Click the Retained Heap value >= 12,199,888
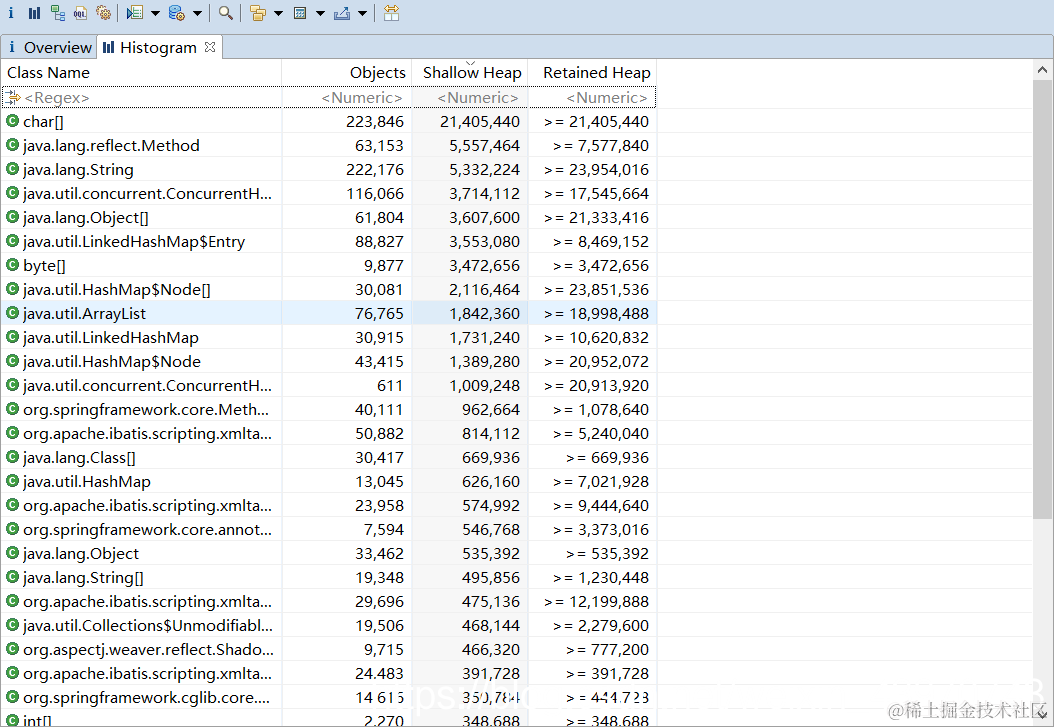 (x=596, y=601)
